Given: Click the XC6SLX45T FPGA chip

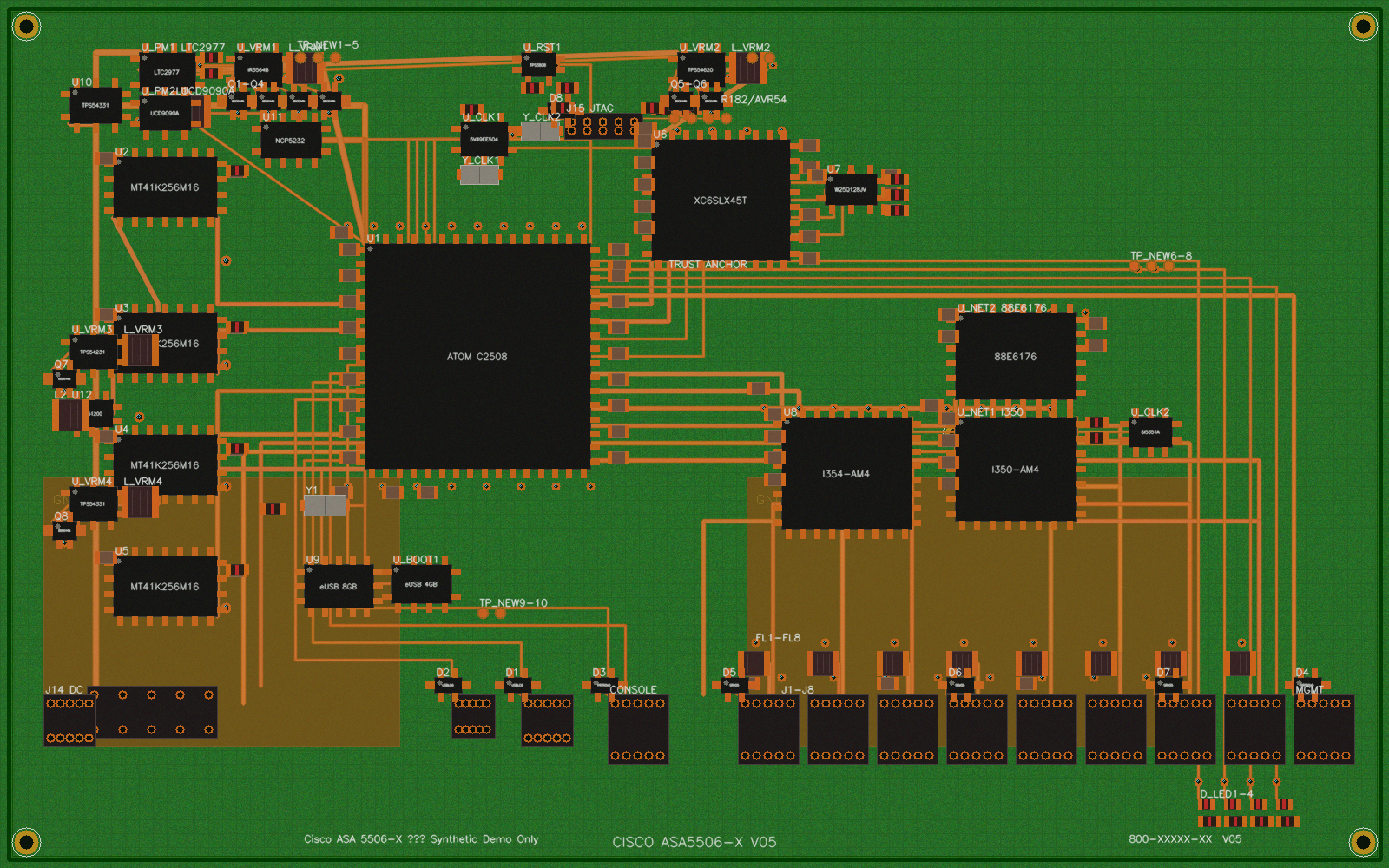Looking at the screenshot, I should coord(721,200).
